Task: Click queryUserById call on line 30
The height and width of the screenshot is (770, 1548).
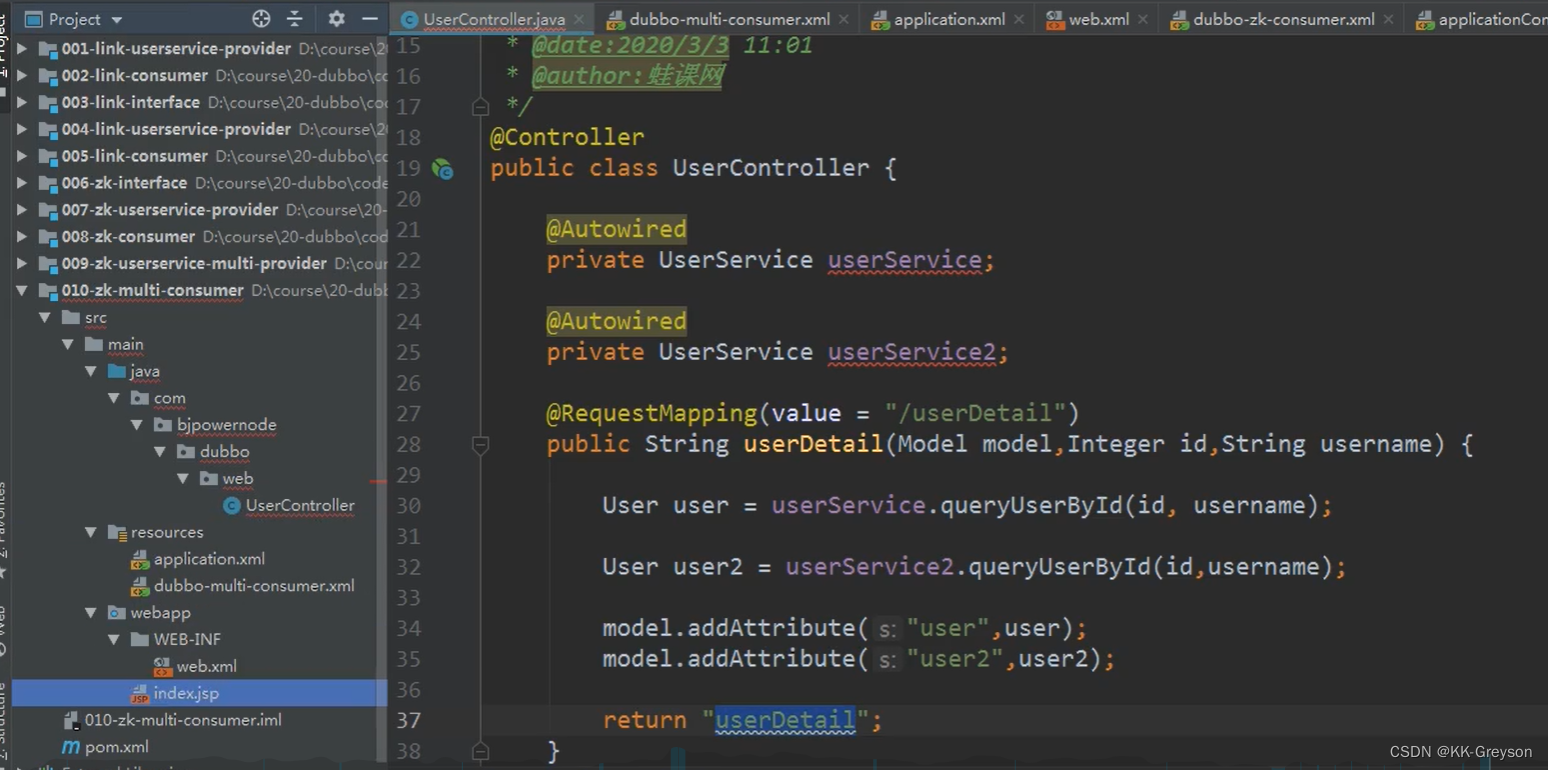Action: (1031, 506)
